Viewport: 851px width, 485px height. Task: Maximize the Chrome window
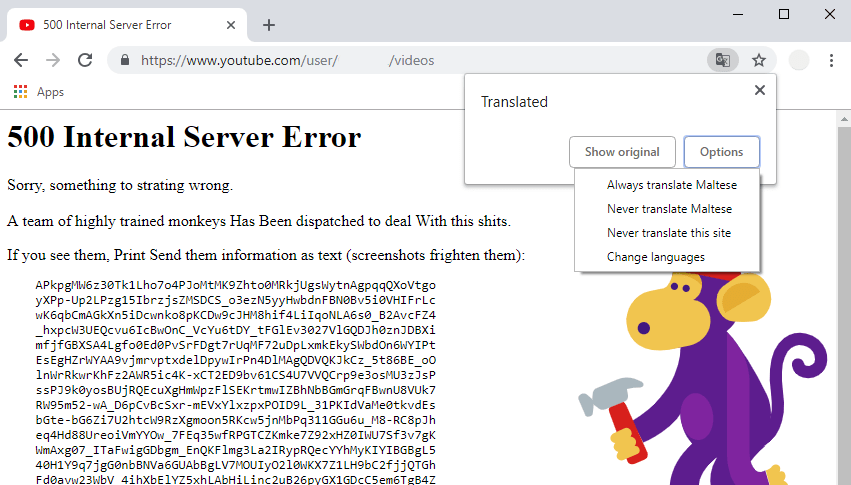pyautogui.click(x=784, y=14)
